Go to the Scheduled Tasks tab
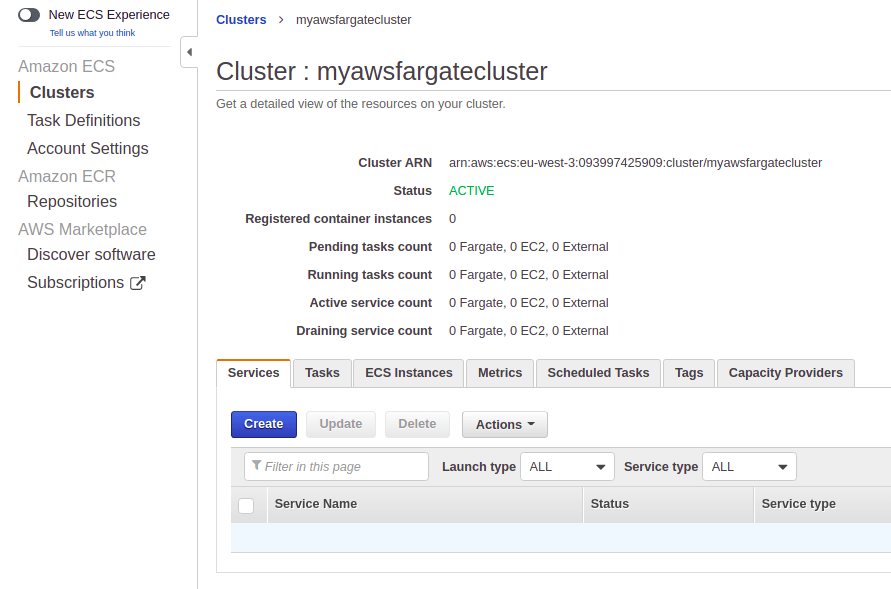The width and height of the screenshot is (891, 589). click(x=598, y=373)
